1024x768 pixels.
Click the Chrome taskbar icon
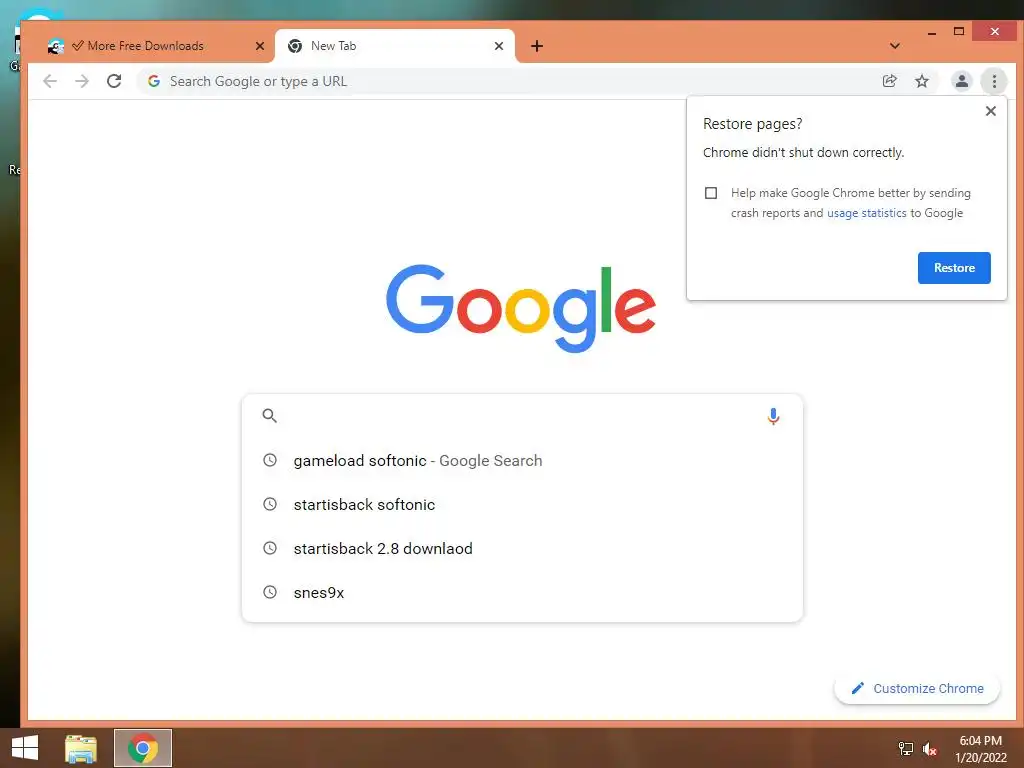(143, 748)
